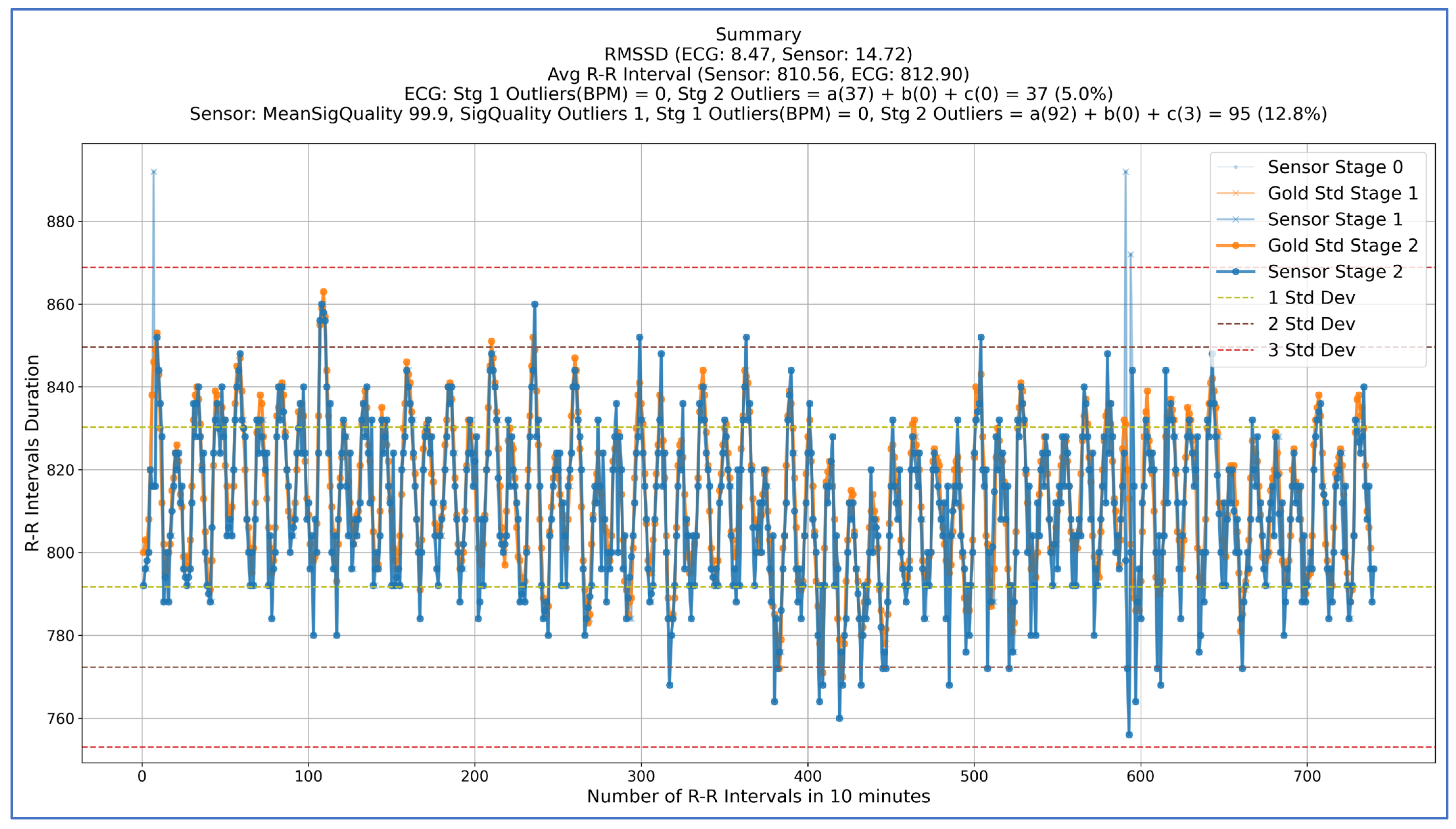
Task: Click the 700 tick on the x-axis
Action: click(1307, 776)
